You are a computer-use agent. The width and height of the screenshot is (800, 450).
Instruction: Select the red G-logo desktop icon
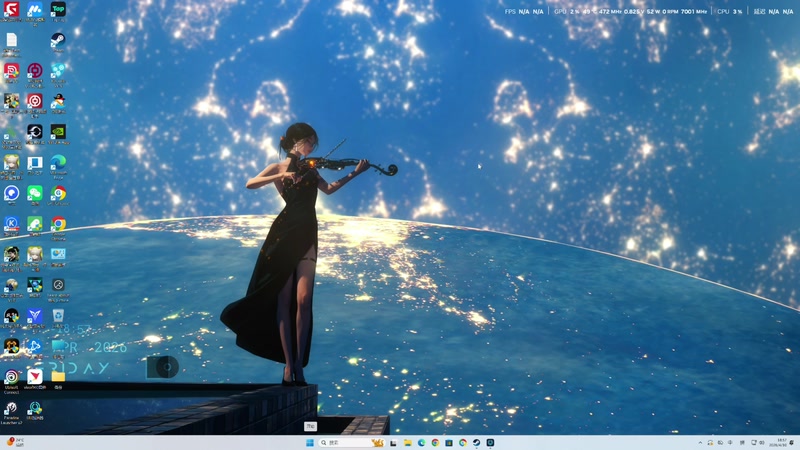11,11
